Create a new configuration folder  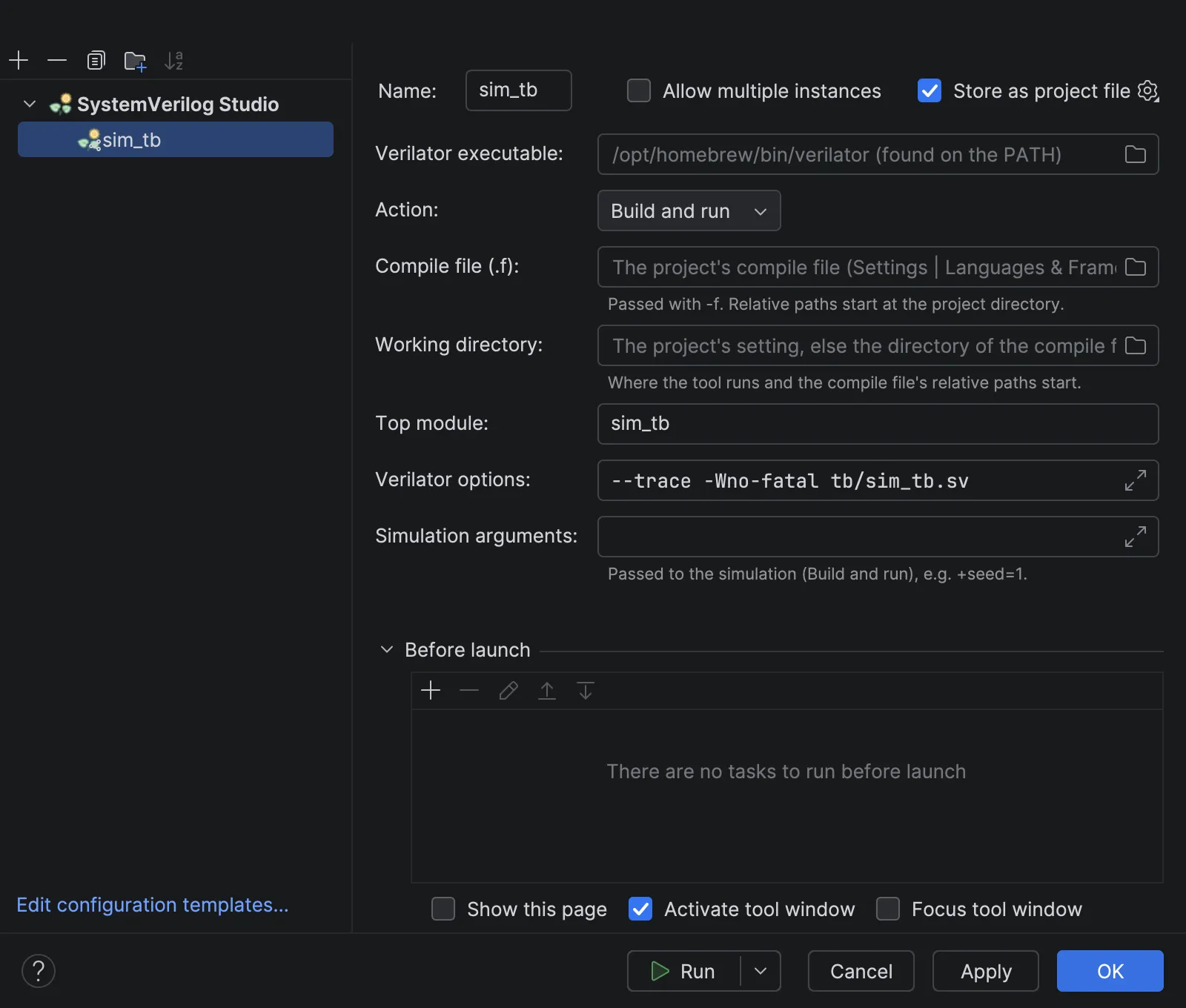(x=135, y=60)
